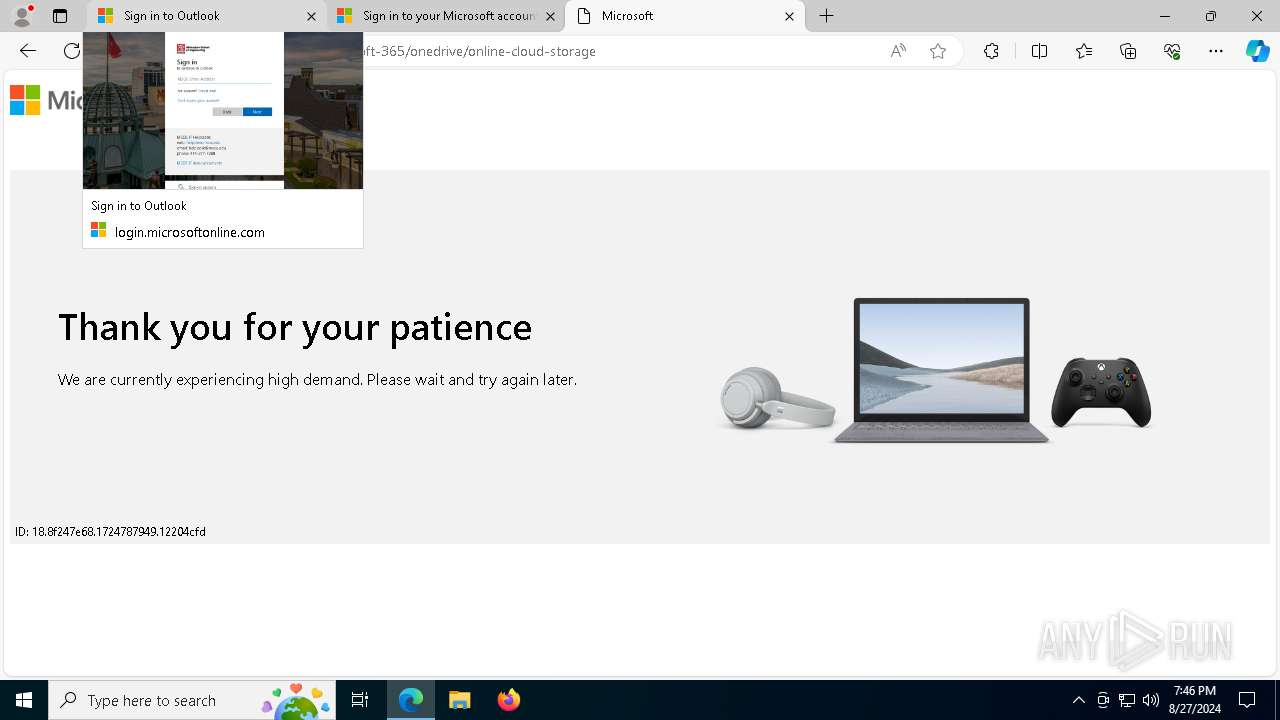
Task: Click the login.microsoftonline.com preview text
Action: point(190,232)
